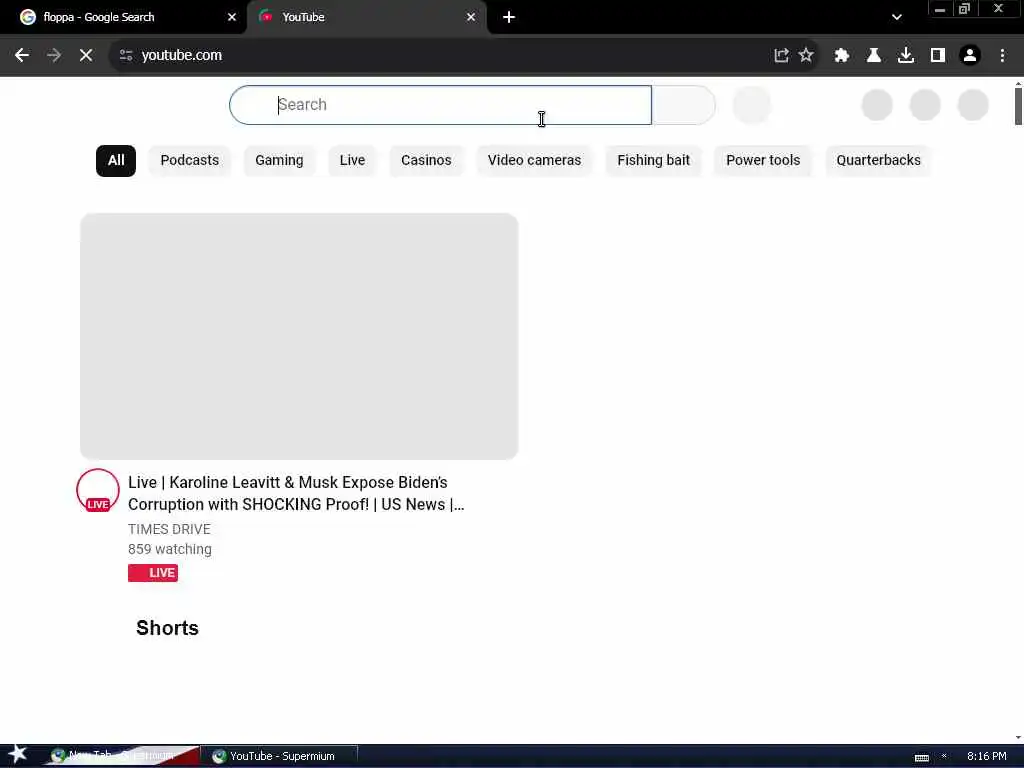Click the red LIVE badge under 859 watching
The image size is (1024, 768).
coord(153,573)
